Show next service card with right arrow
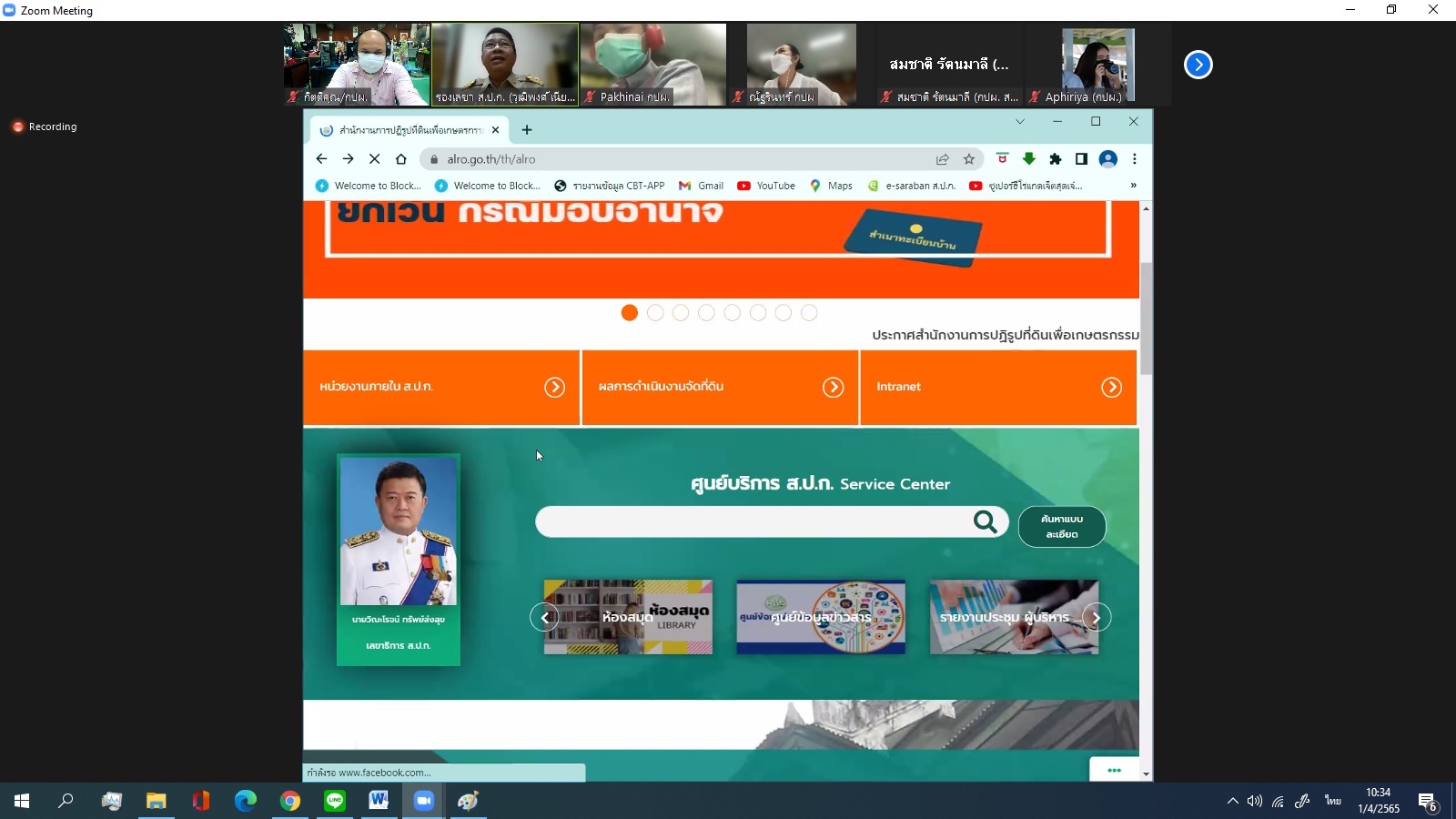Screen dimensions: 1456x819 click(x=1097, y=617)
